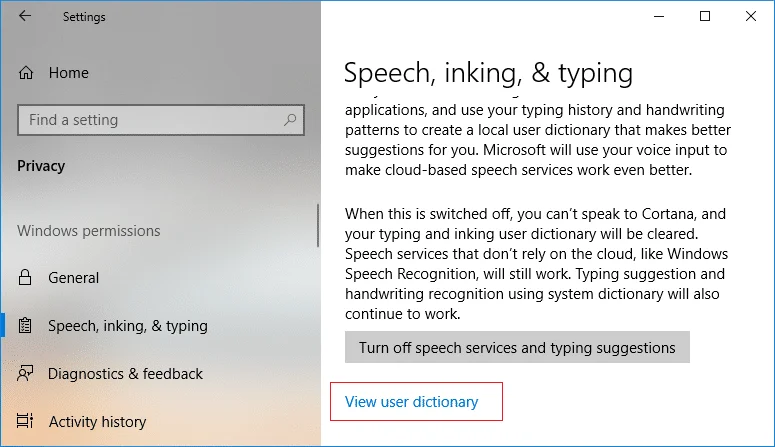This screenshot has height=447, width=775.
Task: Click the Diagnostics & feedback person icon
Action: [x=25, y=373]
